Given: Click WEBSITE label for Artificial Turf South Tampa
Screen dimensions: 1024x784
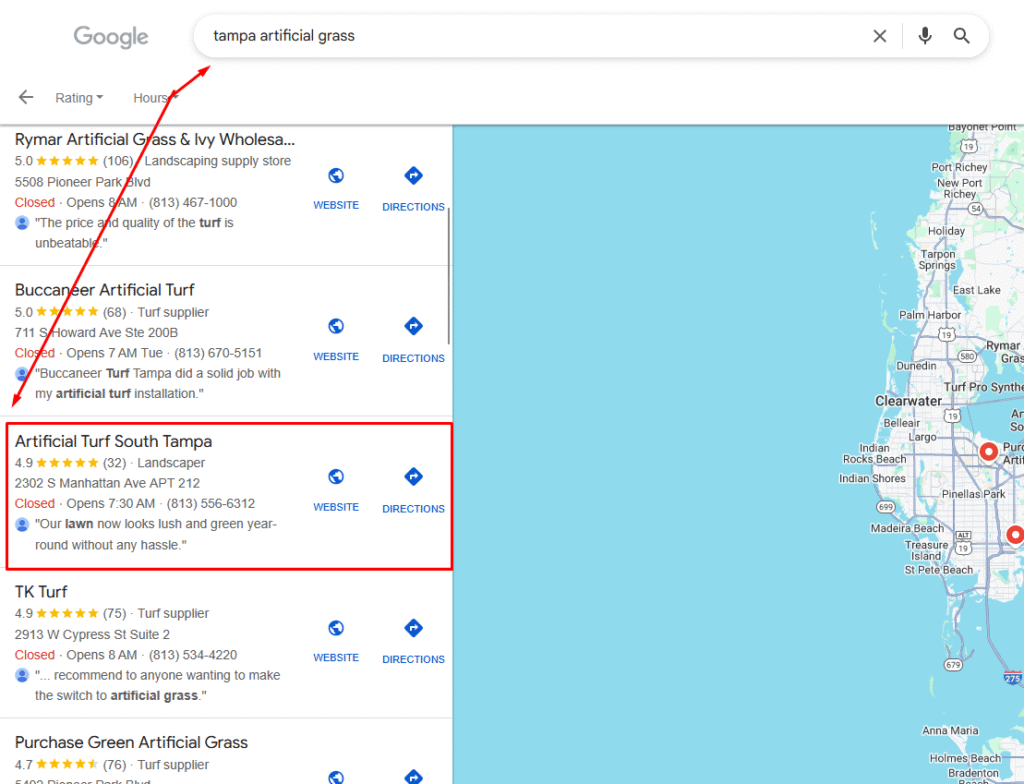Looking at the screenshot, I should 336,507.
